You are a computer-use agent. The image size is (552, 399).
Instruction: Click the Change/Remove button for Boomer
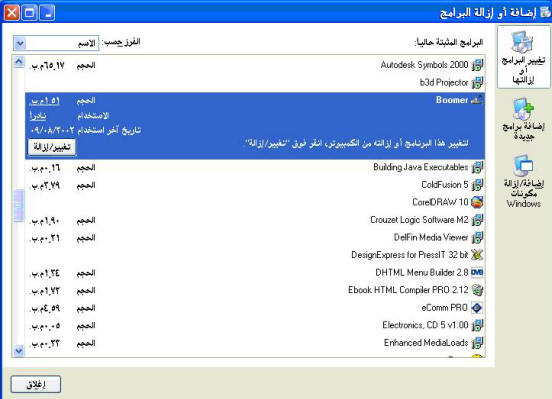(52, 147)
